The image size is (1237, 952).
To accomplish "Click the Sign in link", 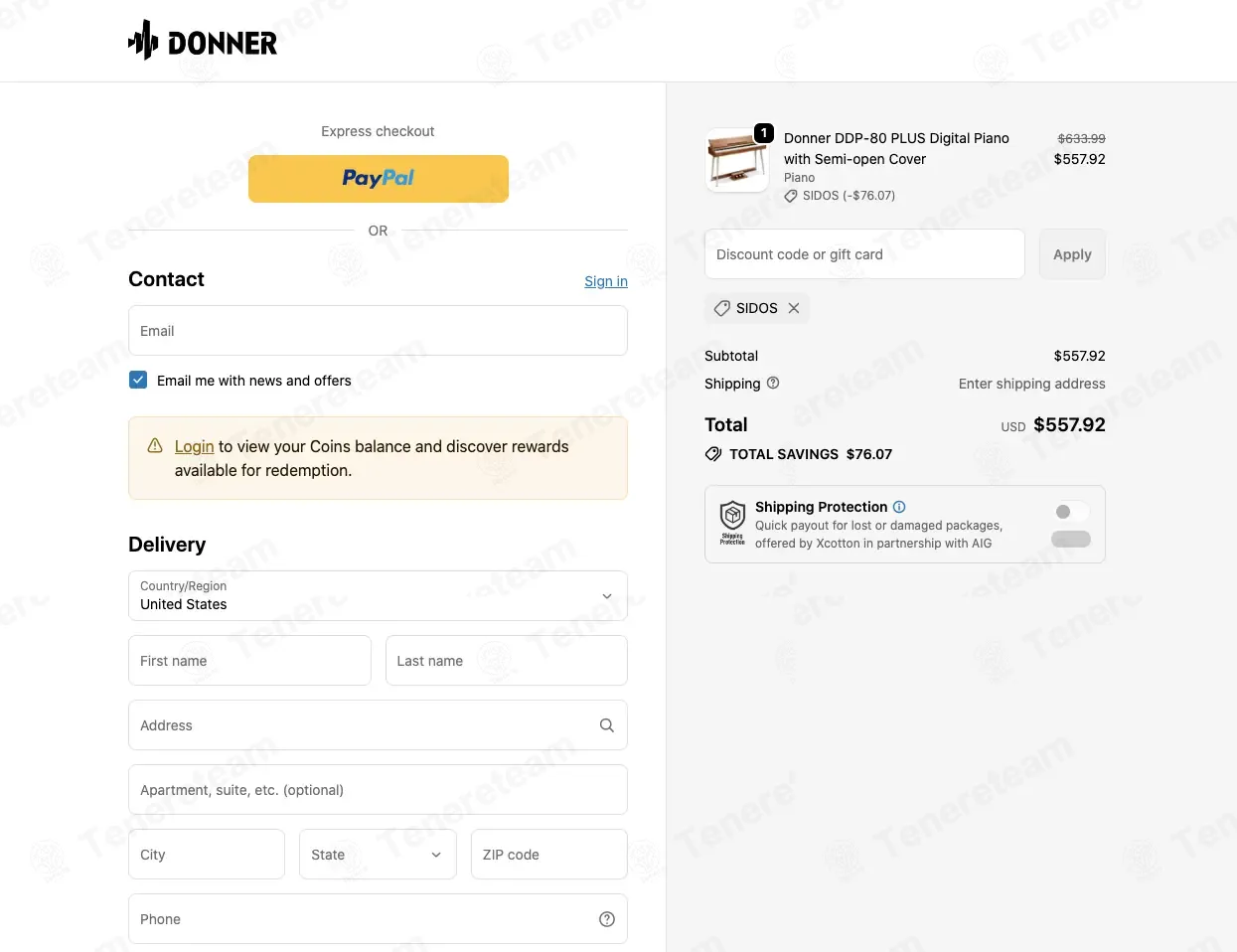I will tap(606, 281).
